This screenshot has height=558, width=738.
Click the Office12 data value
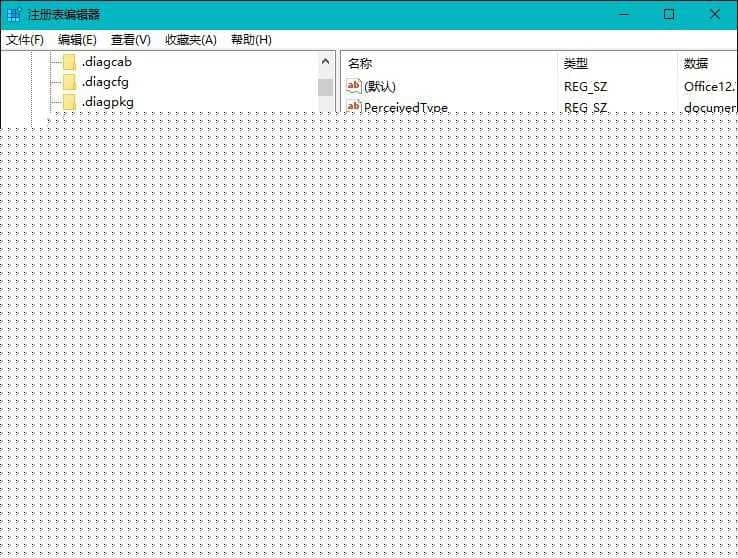coord(710,87)
